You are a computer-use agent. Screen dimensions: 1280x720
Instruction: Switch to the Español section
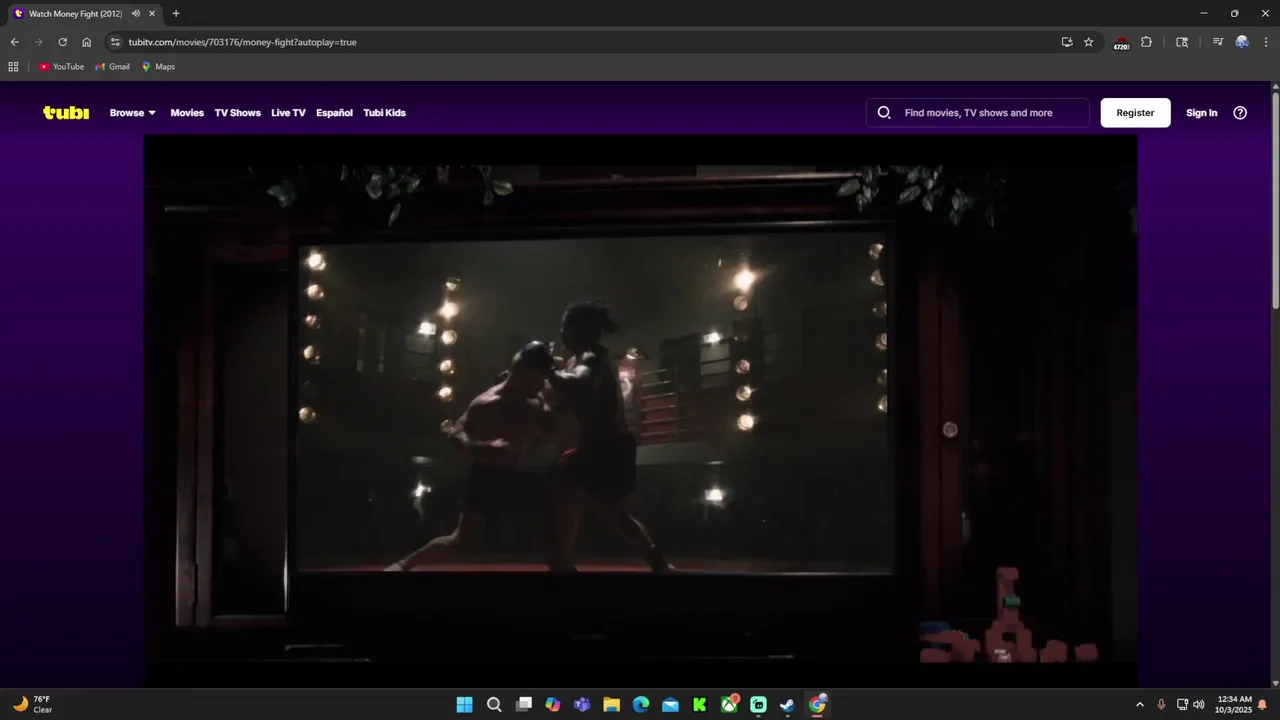334,113
